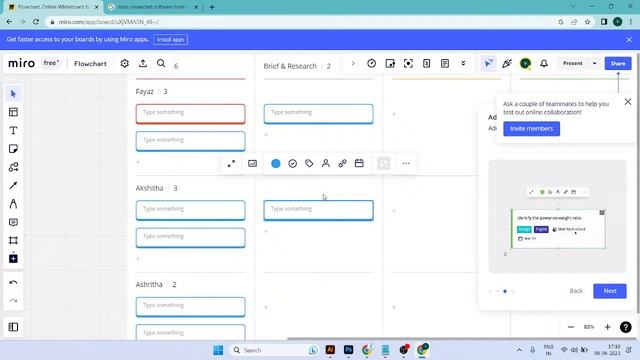Open notifications bell

544,63
